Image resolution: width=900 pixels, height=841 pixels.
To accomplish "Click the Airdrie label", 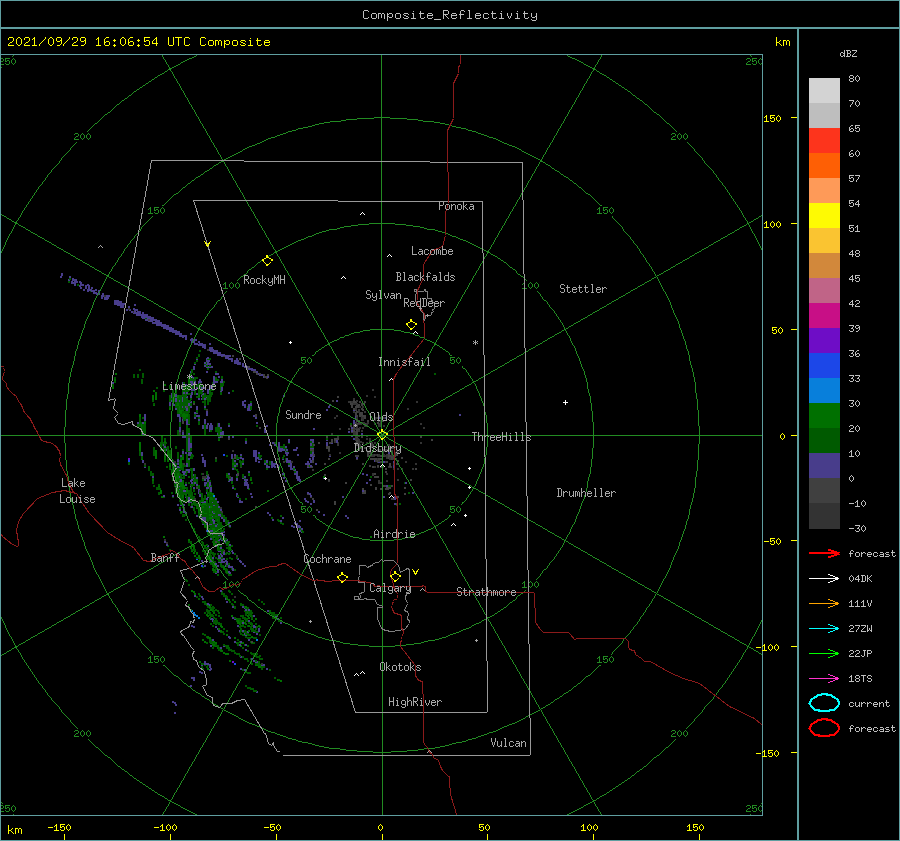I will pos(394,534).
